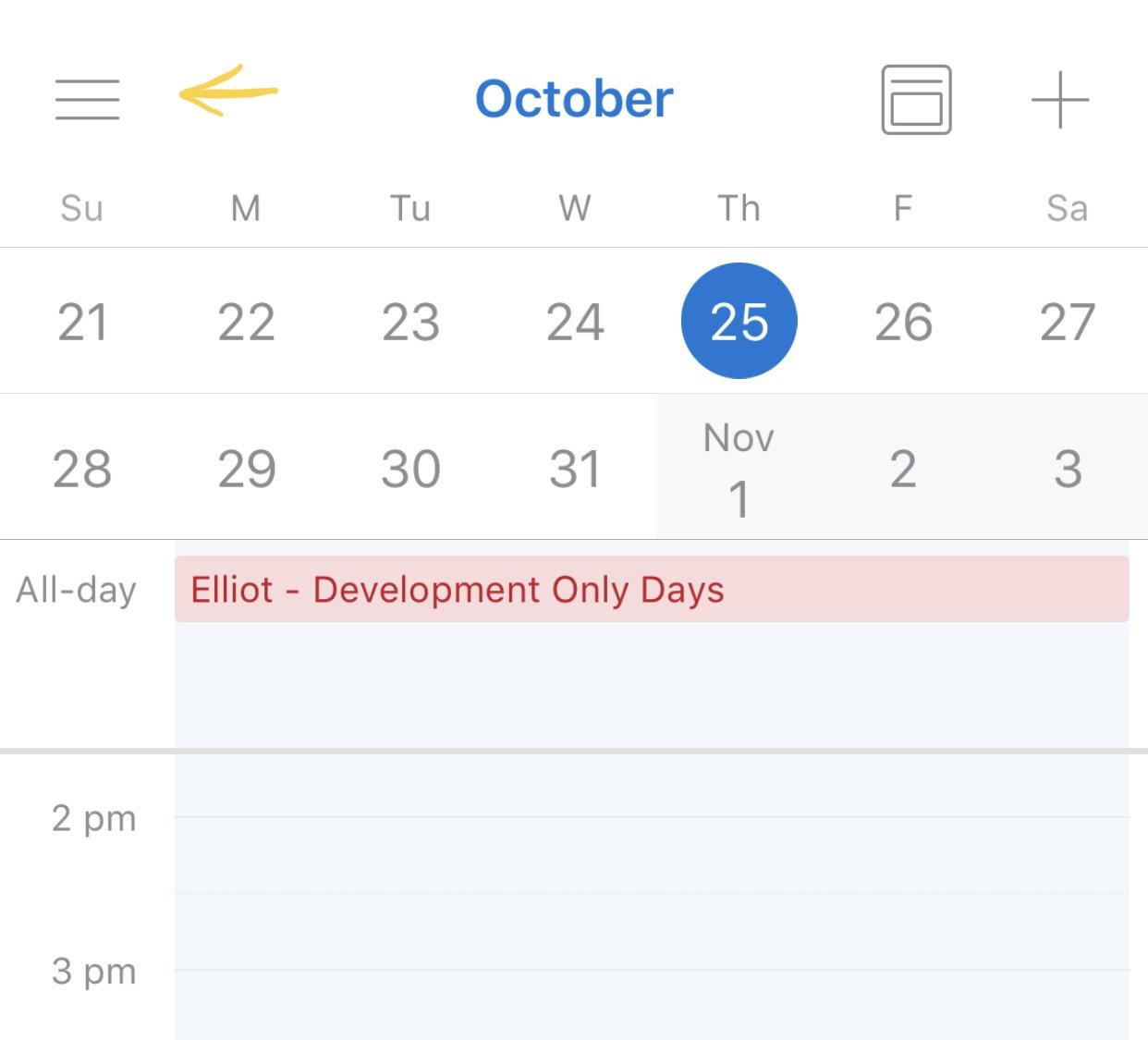The height and width of the screenshot is (1040, 1148).
Task: Select Sunday October 28
Action: click(83, 469)
